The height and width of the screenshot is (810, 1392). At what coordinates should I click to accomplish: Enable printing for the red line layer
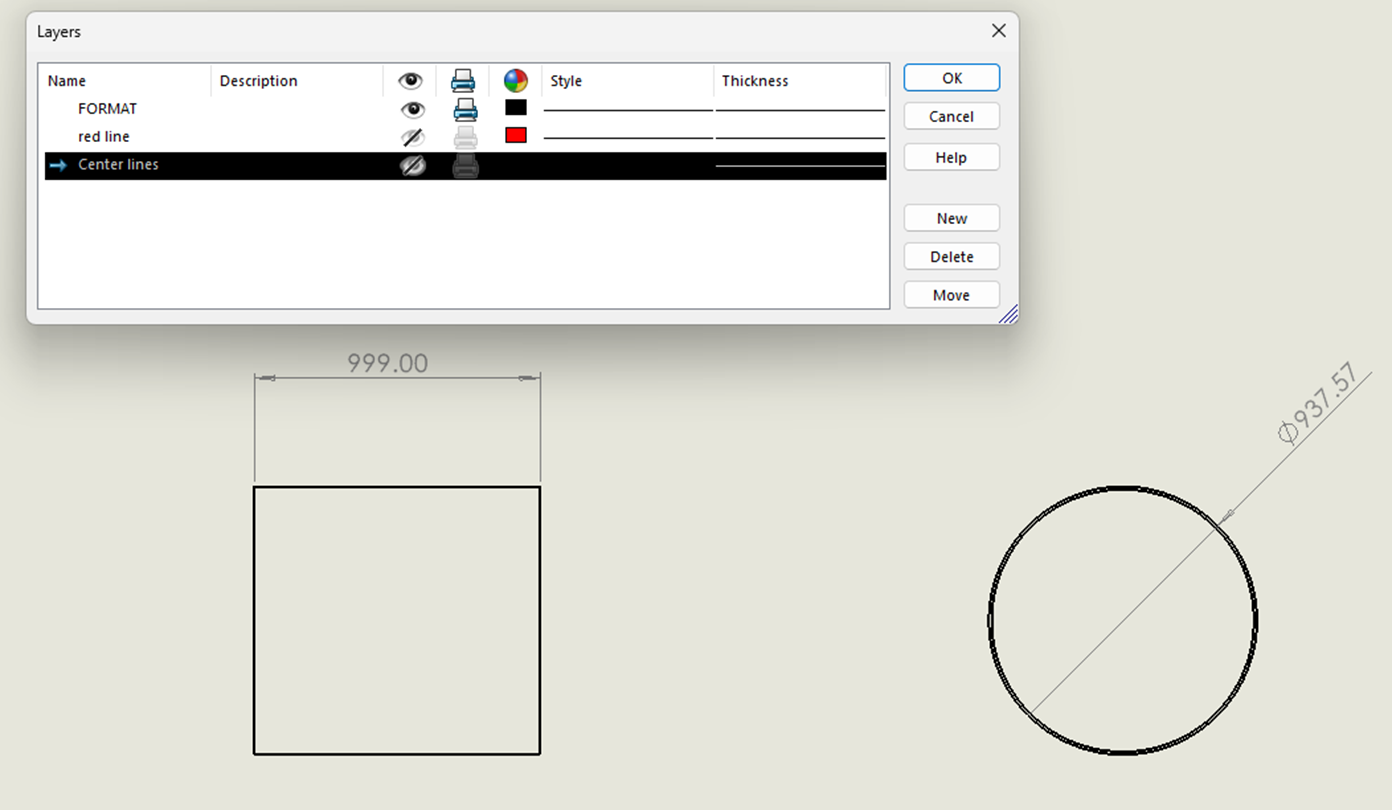coord(465,137)
